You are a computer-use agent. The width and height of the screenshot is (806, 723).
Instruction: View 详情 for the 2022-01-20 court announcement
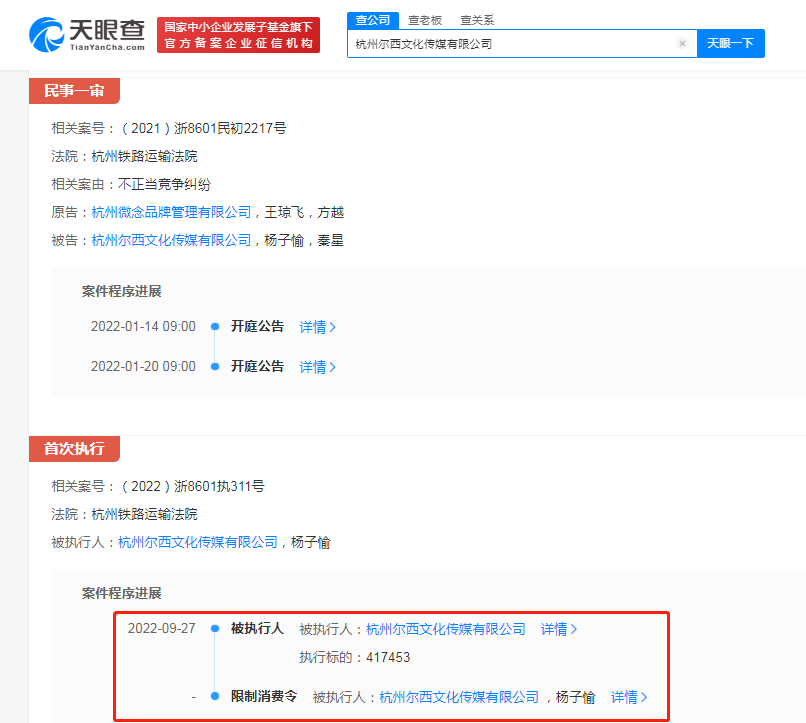[317, 367]
